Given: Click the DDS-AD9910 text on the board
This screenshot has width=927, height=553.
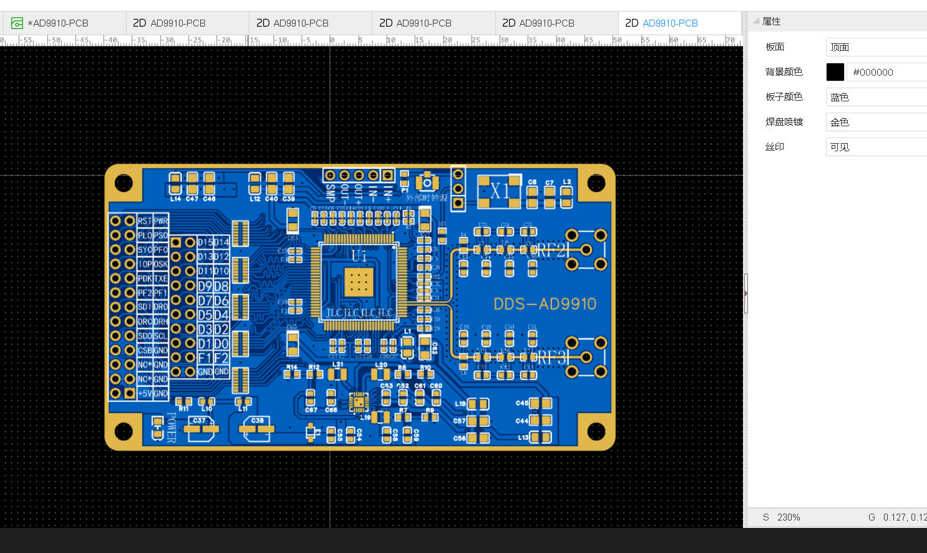Looking at the screenshot, I should pyautogui.click(x=544, y=304).
